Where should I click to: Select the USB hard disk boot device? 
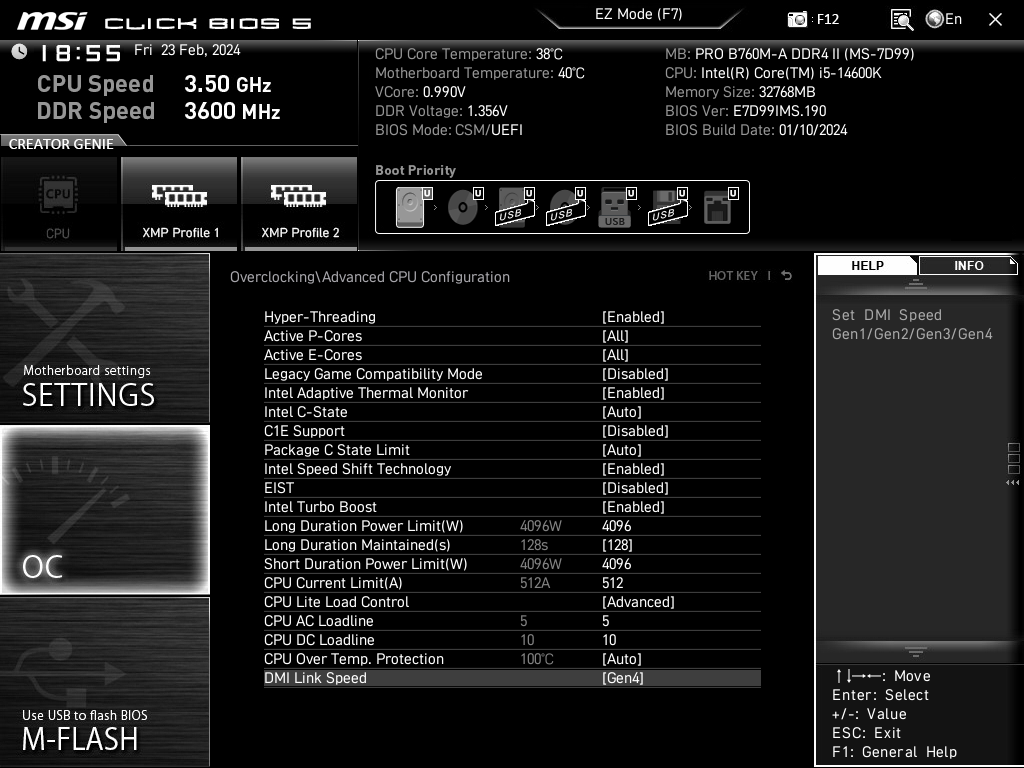point(516,207)
